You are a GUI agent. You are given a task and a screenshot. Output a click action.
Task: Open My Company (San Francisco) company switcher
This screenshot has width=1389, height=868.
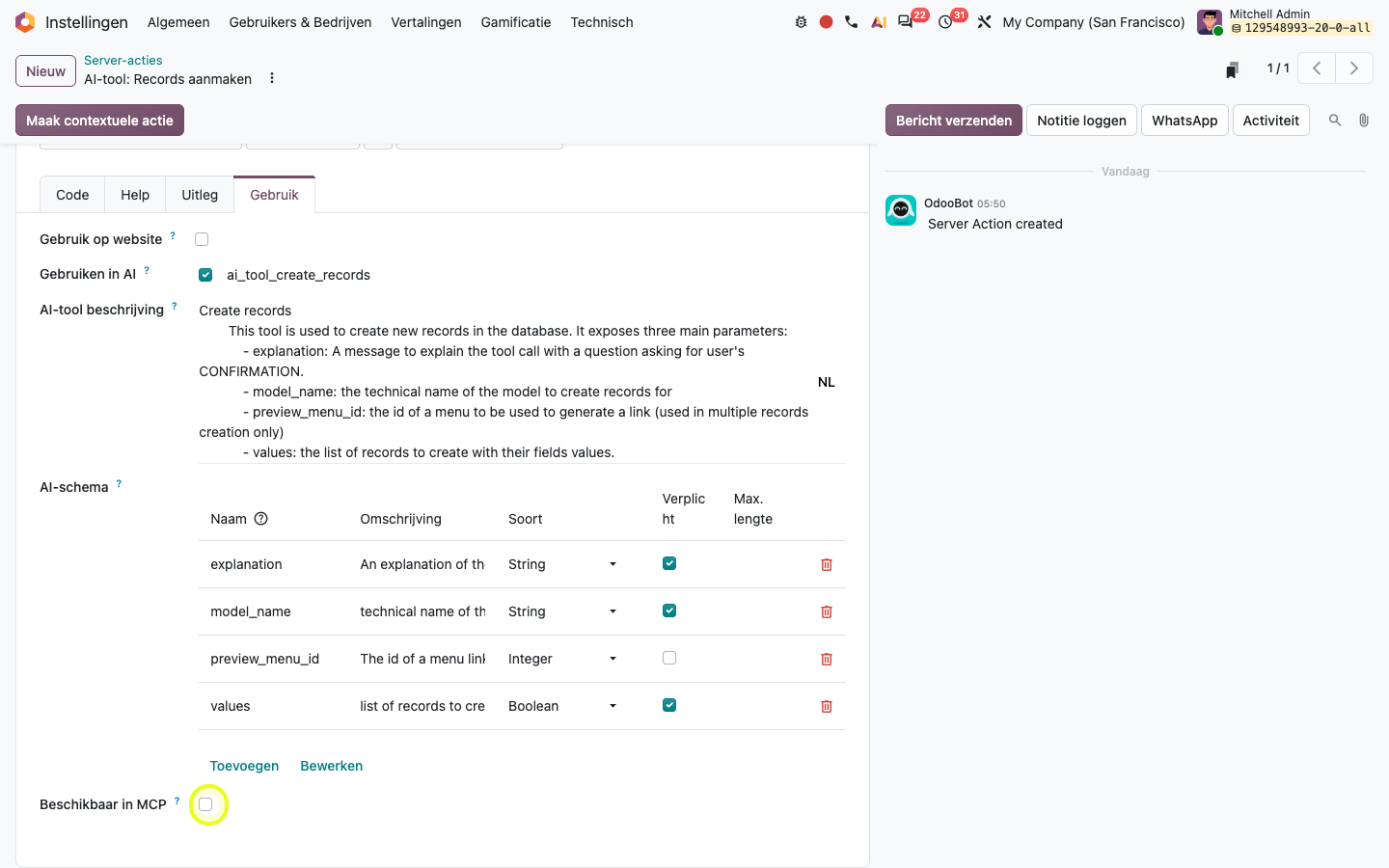[x=1094, y=22]
